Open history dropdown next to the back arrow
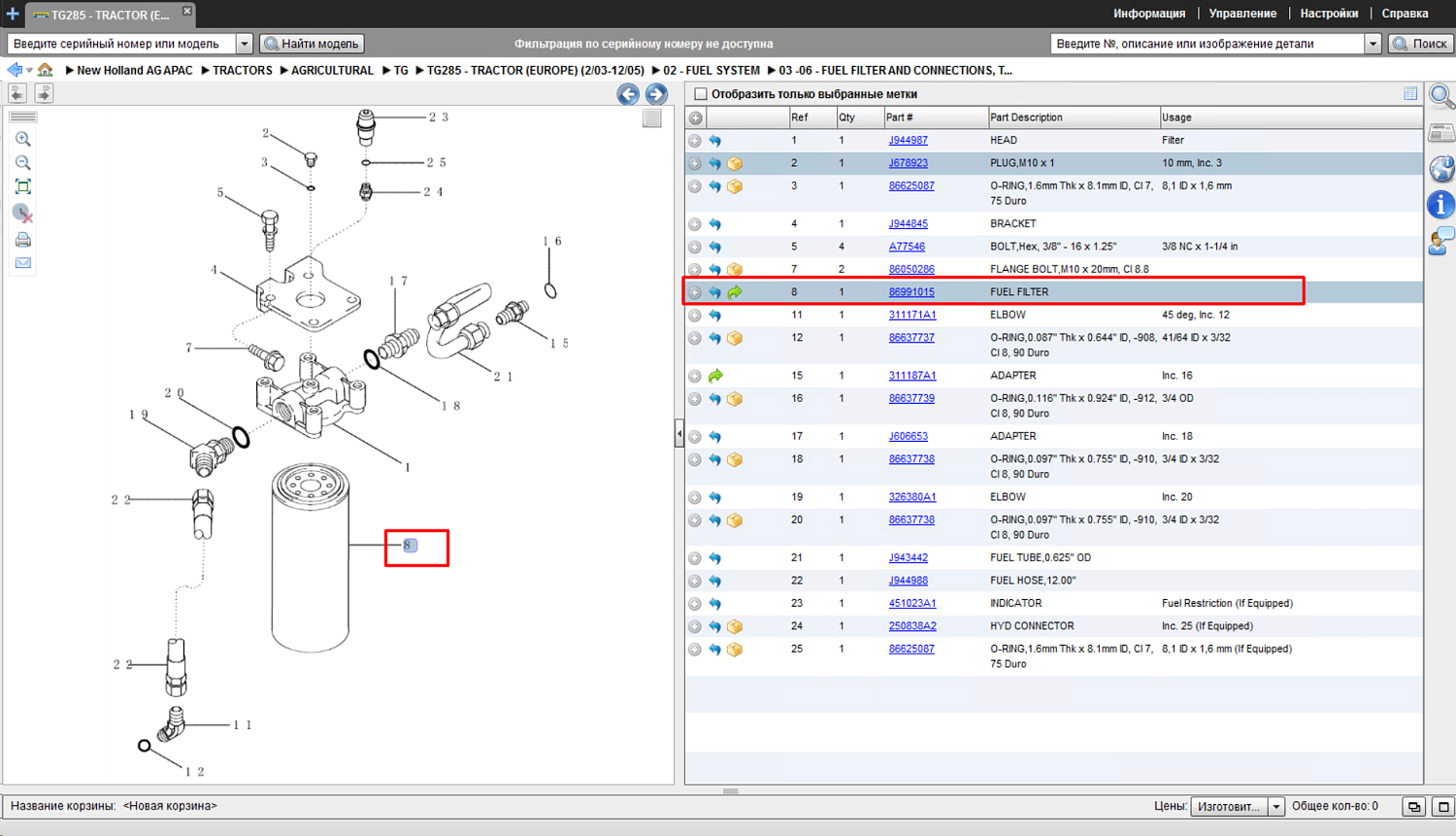The height and width of the screenshot is (836, 1456). click(x=29, y=70)
